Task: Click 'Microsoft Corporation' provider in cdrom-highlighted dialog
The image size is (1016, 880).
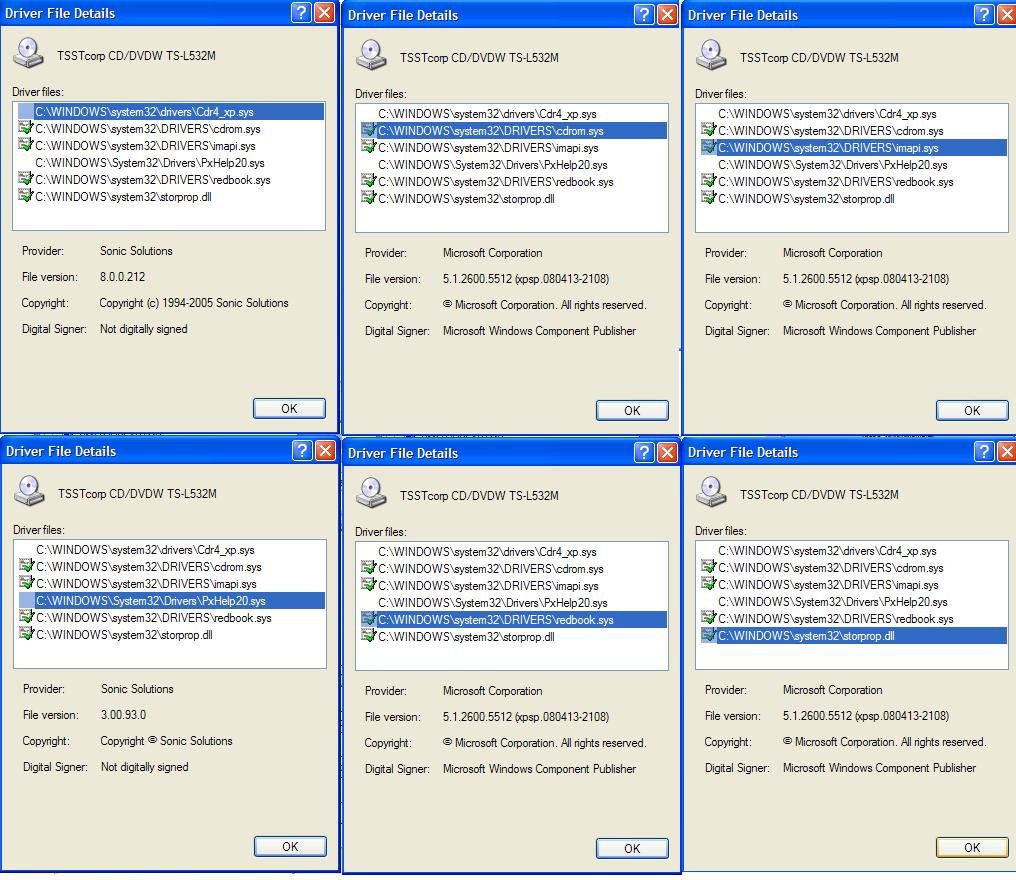Action: click(492, 253)
